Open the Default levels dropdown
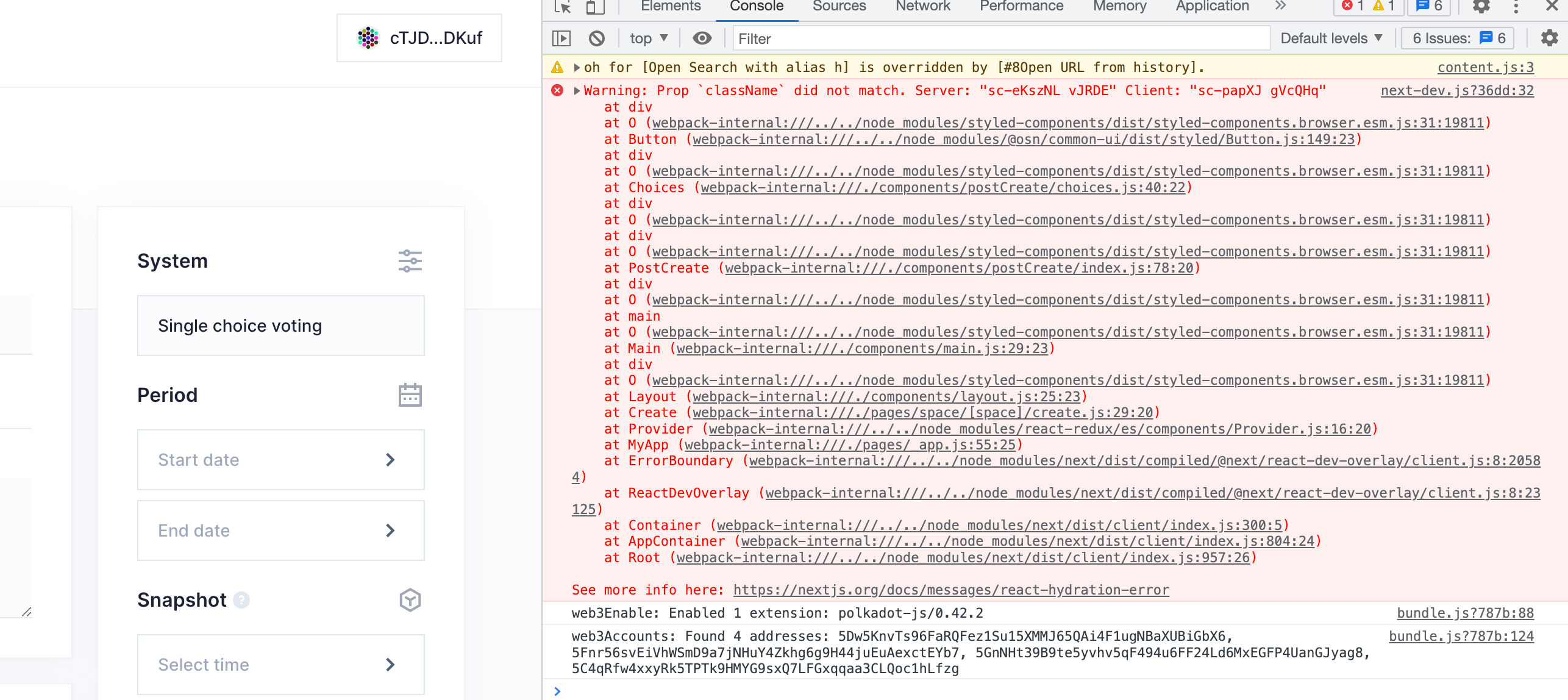The image size is (1568, 700). 1330,38
